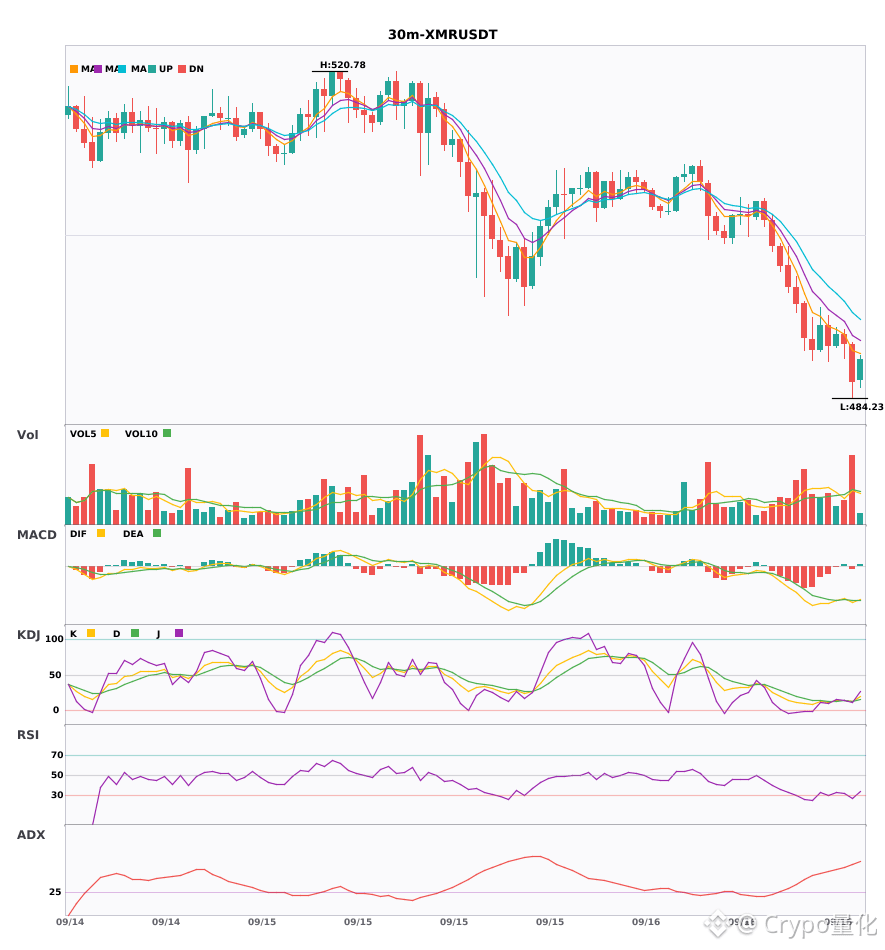Click the teal UP legend swatch

click(x=152, y=69)
